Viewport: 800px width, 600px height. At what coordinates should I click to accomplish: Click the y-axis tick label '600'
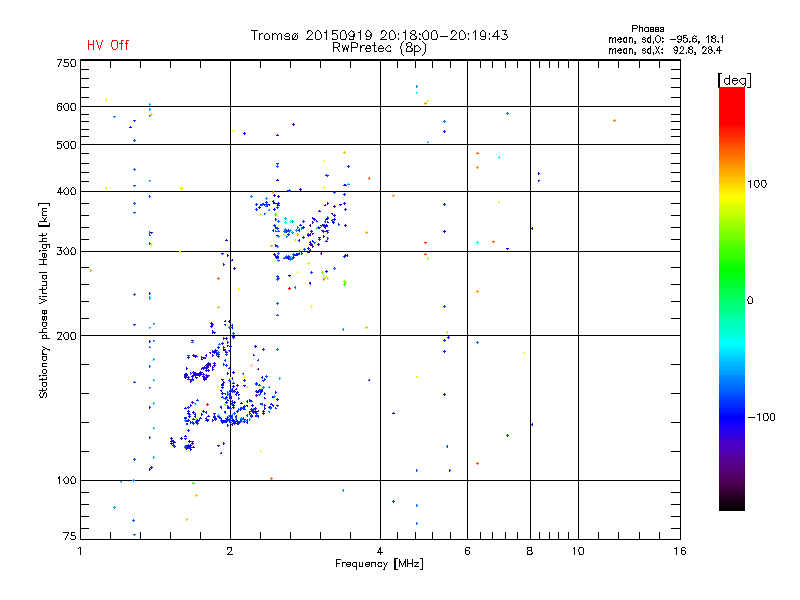(x=66, y=107)
